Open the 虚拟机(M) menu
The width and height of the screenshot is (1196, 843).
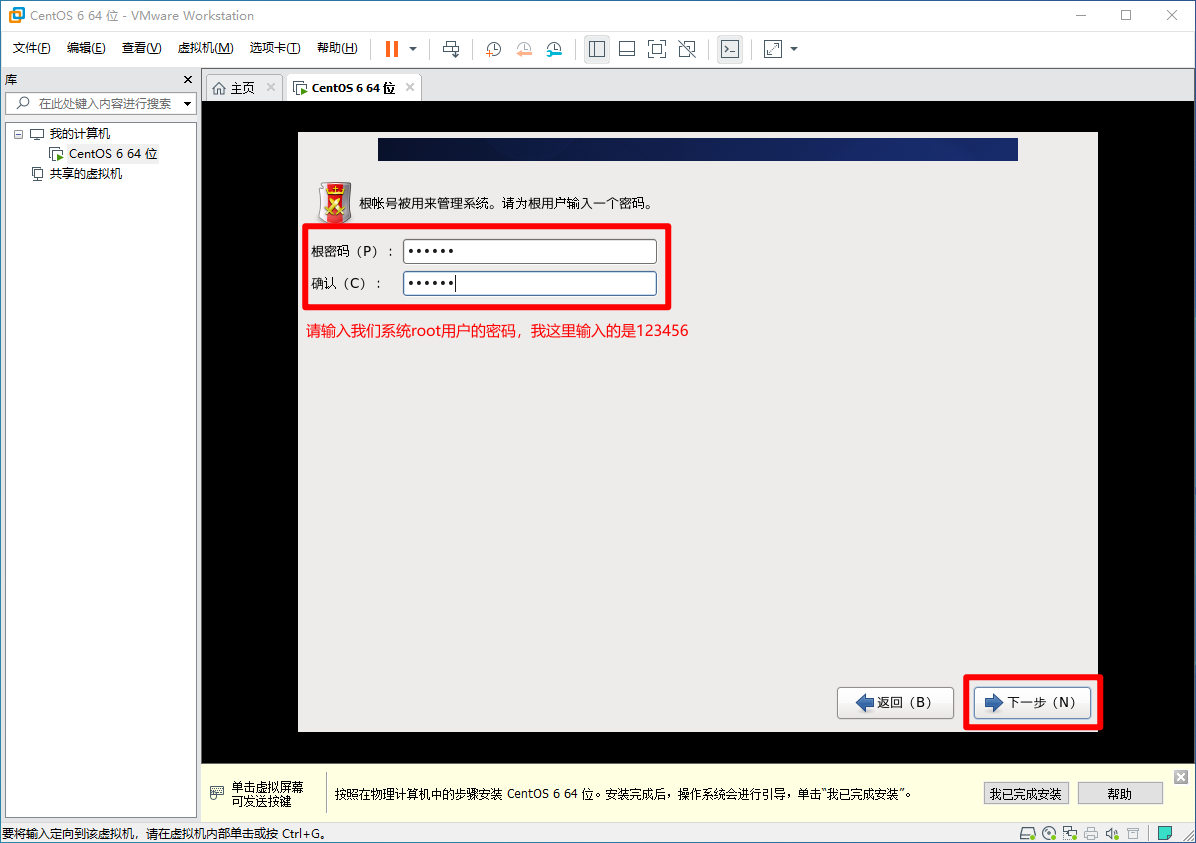point(205,48)
